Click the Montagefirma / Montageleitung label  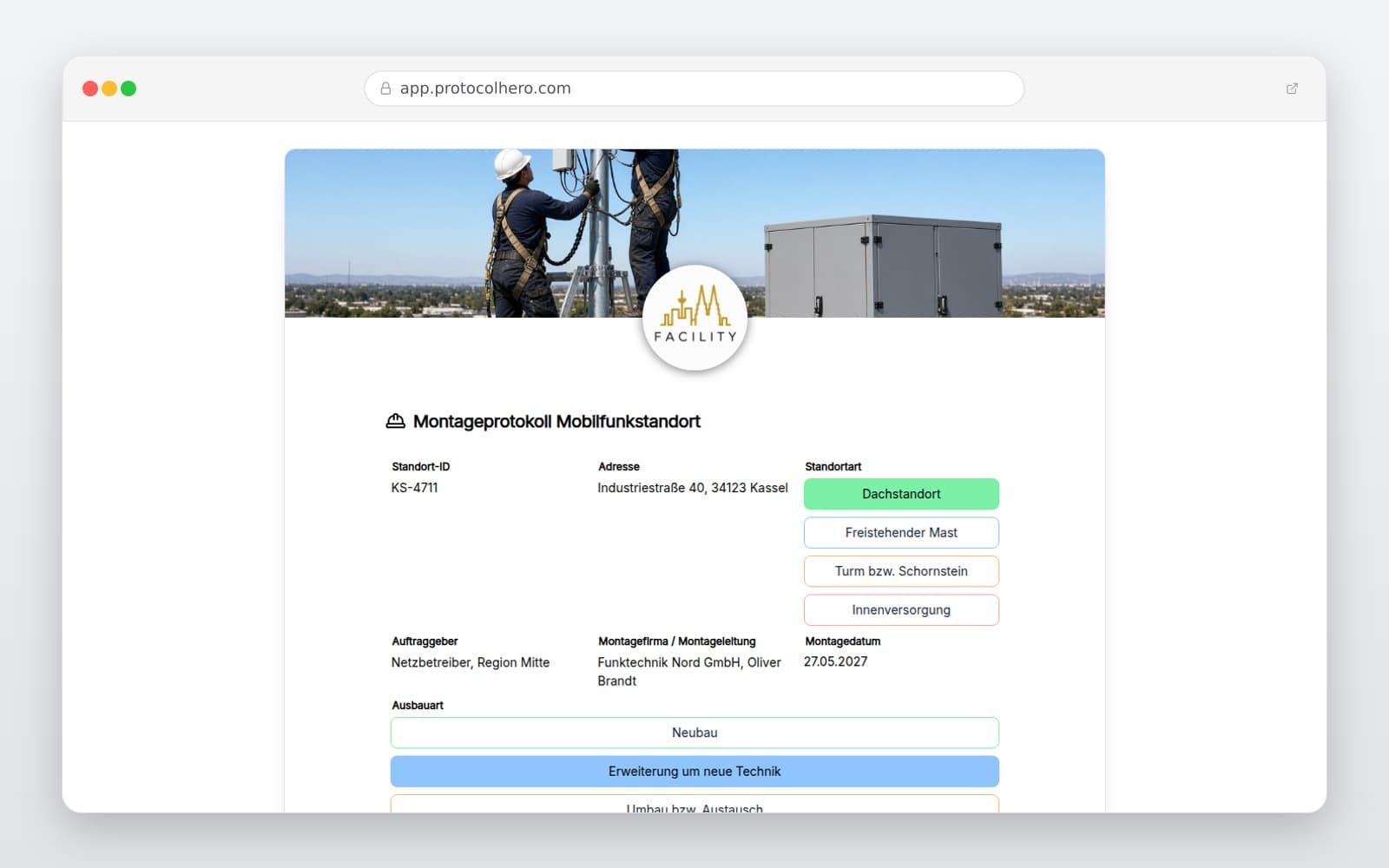(677, 641)
